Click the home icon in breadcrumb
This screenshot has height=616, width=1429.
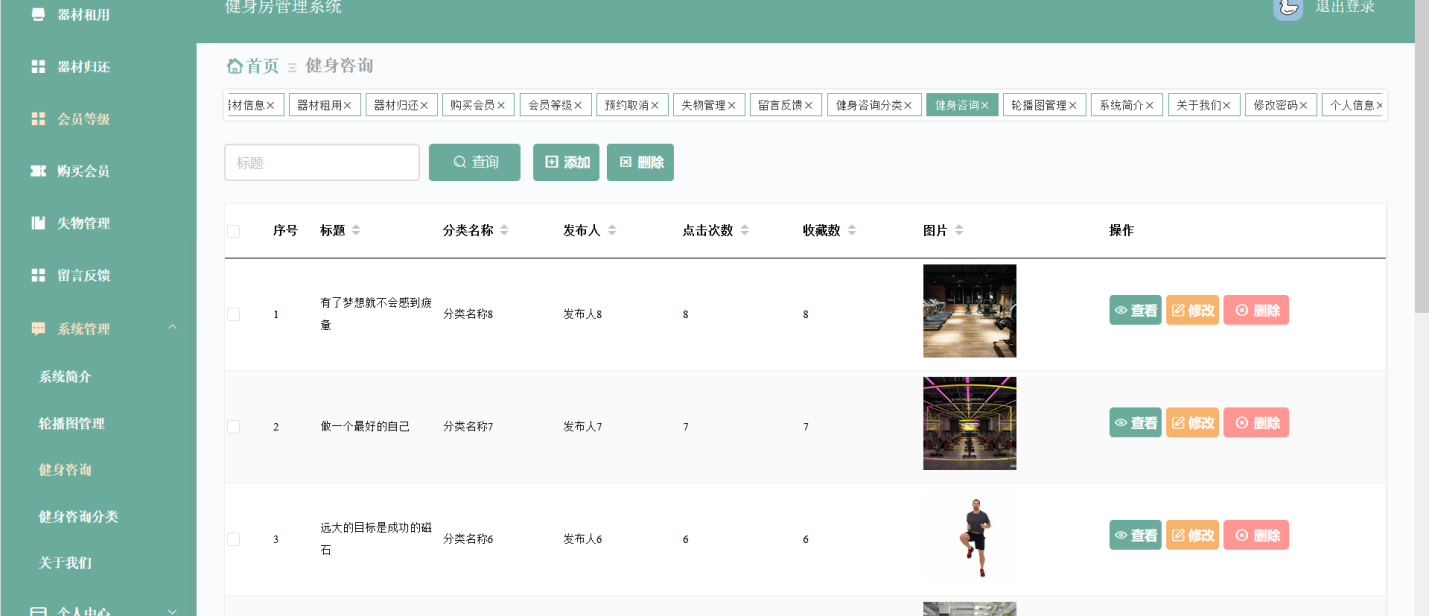point(235,66)
